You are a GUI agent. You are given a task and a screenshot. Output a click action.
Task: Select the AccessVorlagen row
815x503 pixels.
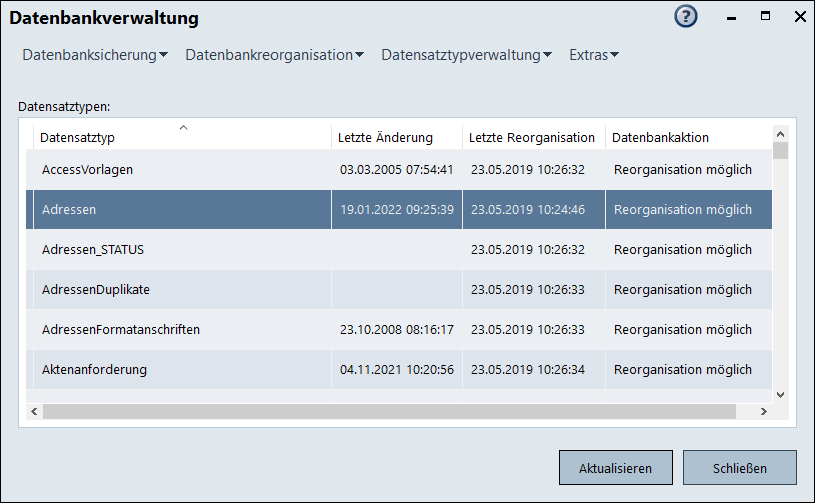(x=88, y=170)
